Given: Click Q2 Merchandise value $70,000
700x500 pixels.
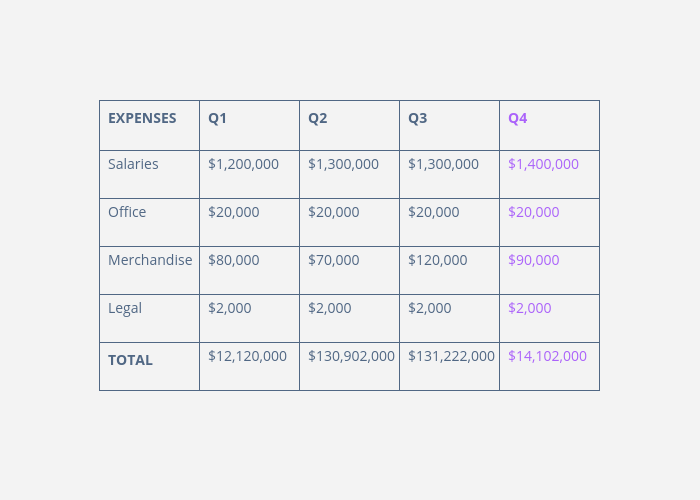Looking at the screenshot, I should [334, 260].
